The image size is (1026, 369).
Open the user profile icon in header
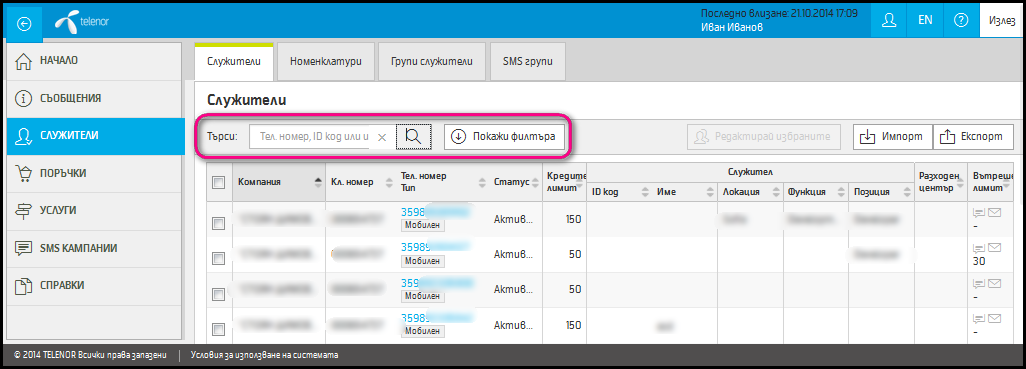[x=888, y=20]
